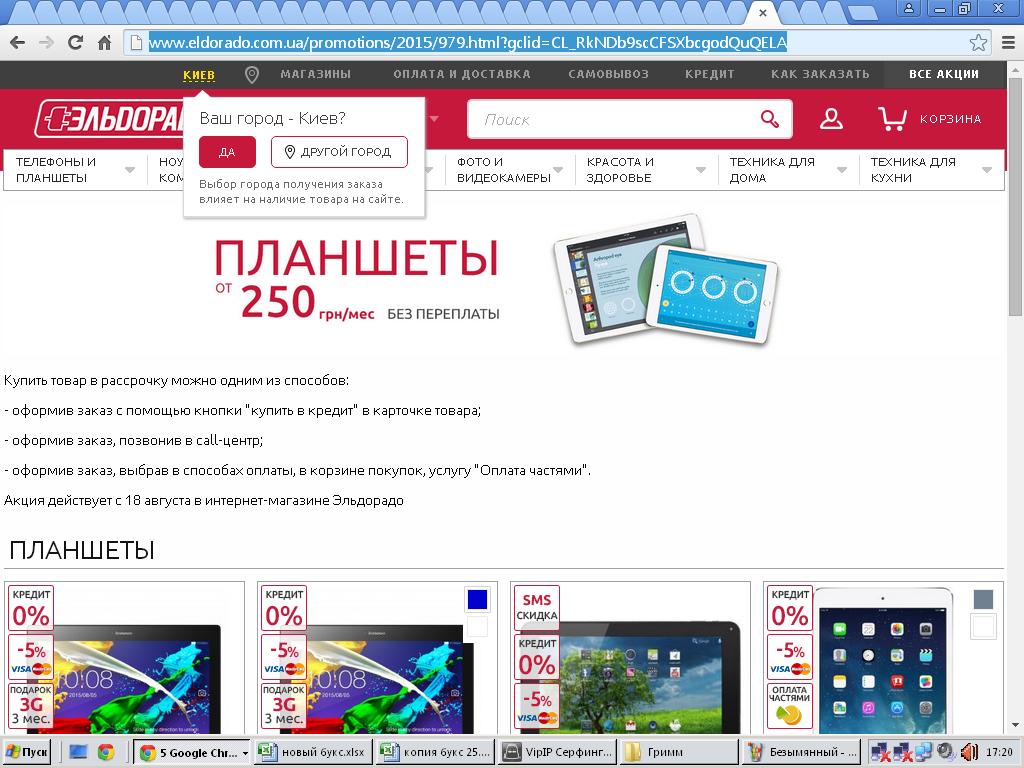Viewport: 1024px width, 768px height.
Task: Go back with browser back arrow
Action: pyautogui.click(x=18, y=43)
